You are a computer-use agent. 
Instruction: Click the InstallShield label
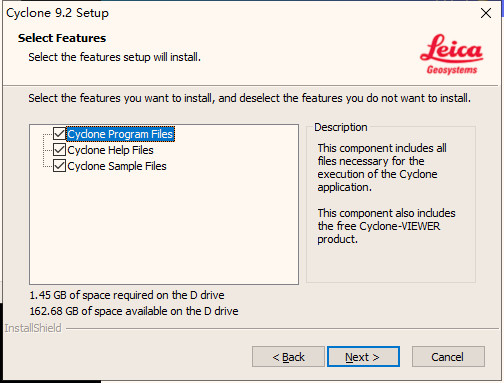click(33, 328)
